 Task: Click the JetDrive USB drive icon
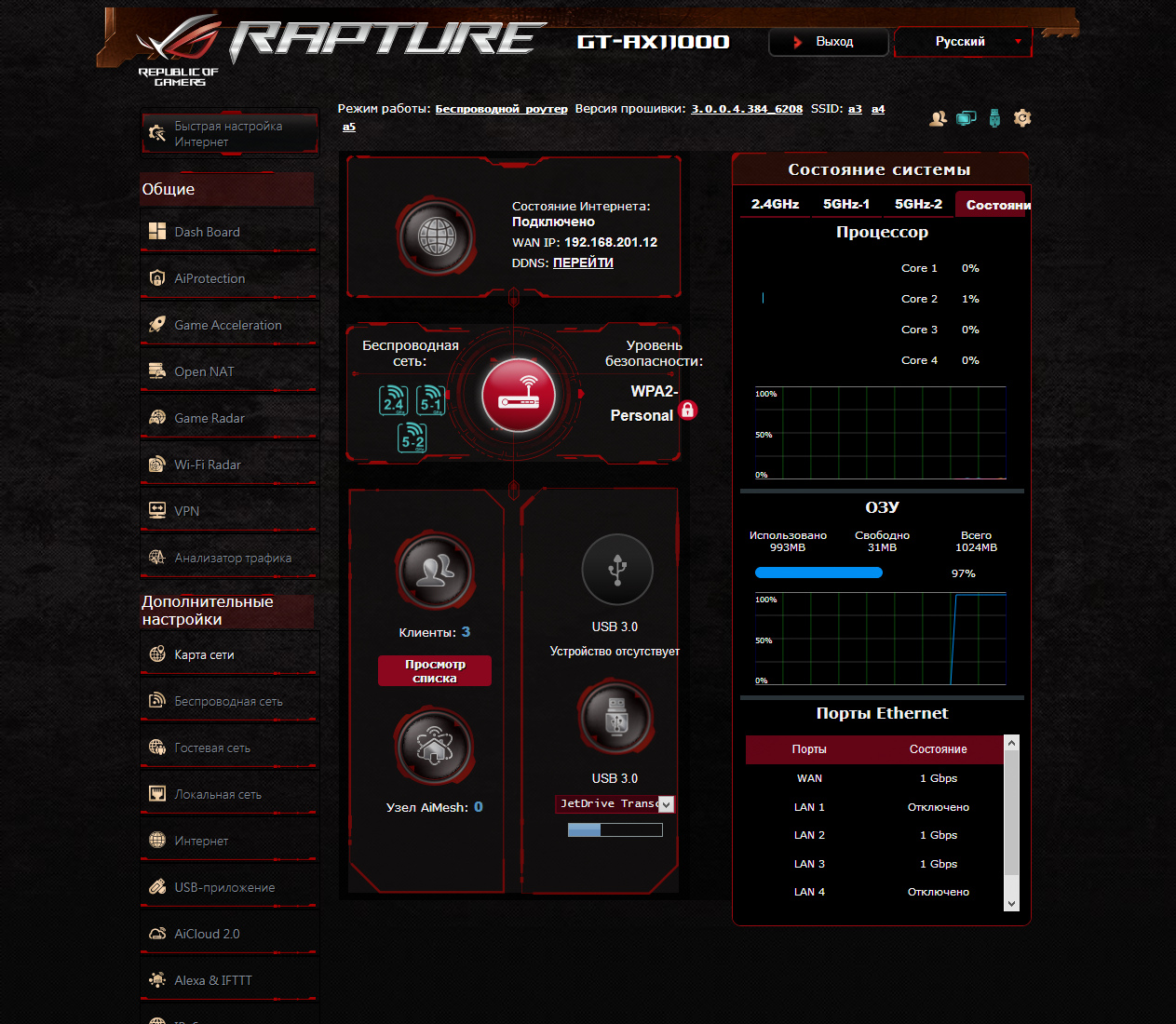[x=615, y=719]
